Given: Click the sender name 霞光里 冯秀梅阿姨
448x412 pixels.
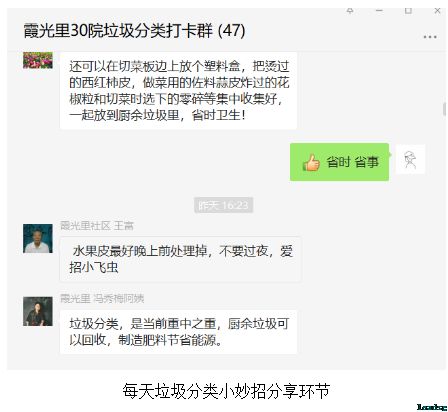Looking at the screenshot, I should (x=102, y=298).
